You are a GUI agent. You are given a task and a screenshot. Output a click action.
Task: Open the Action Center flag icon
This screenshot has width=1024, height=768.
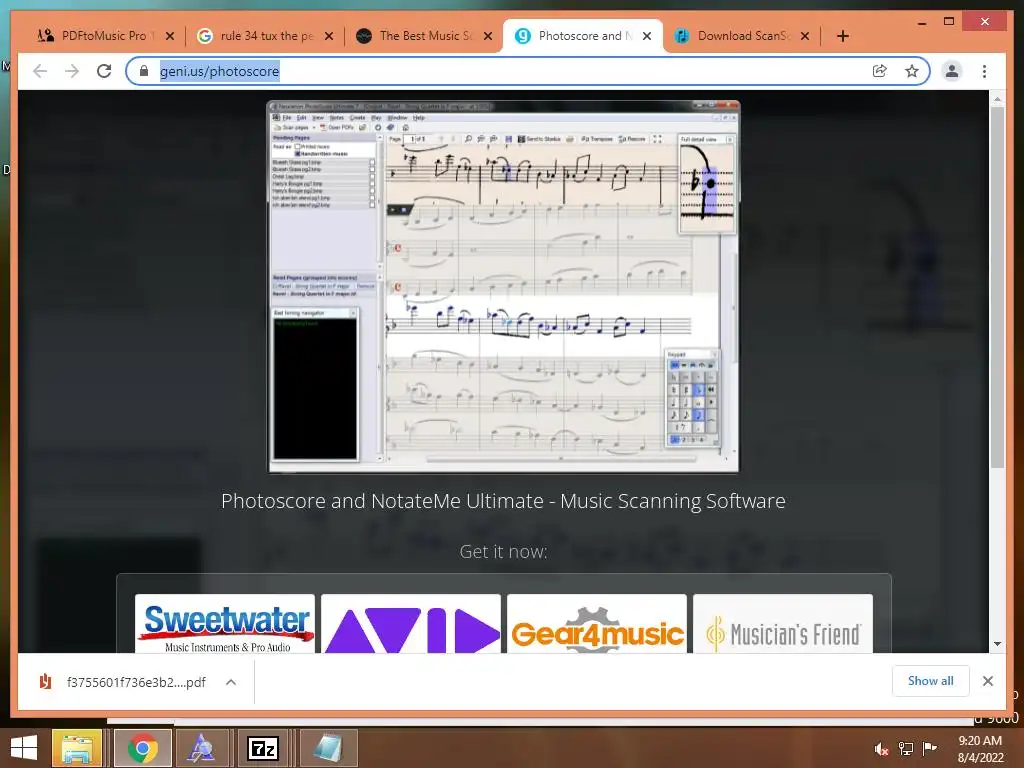coord(929,749)
